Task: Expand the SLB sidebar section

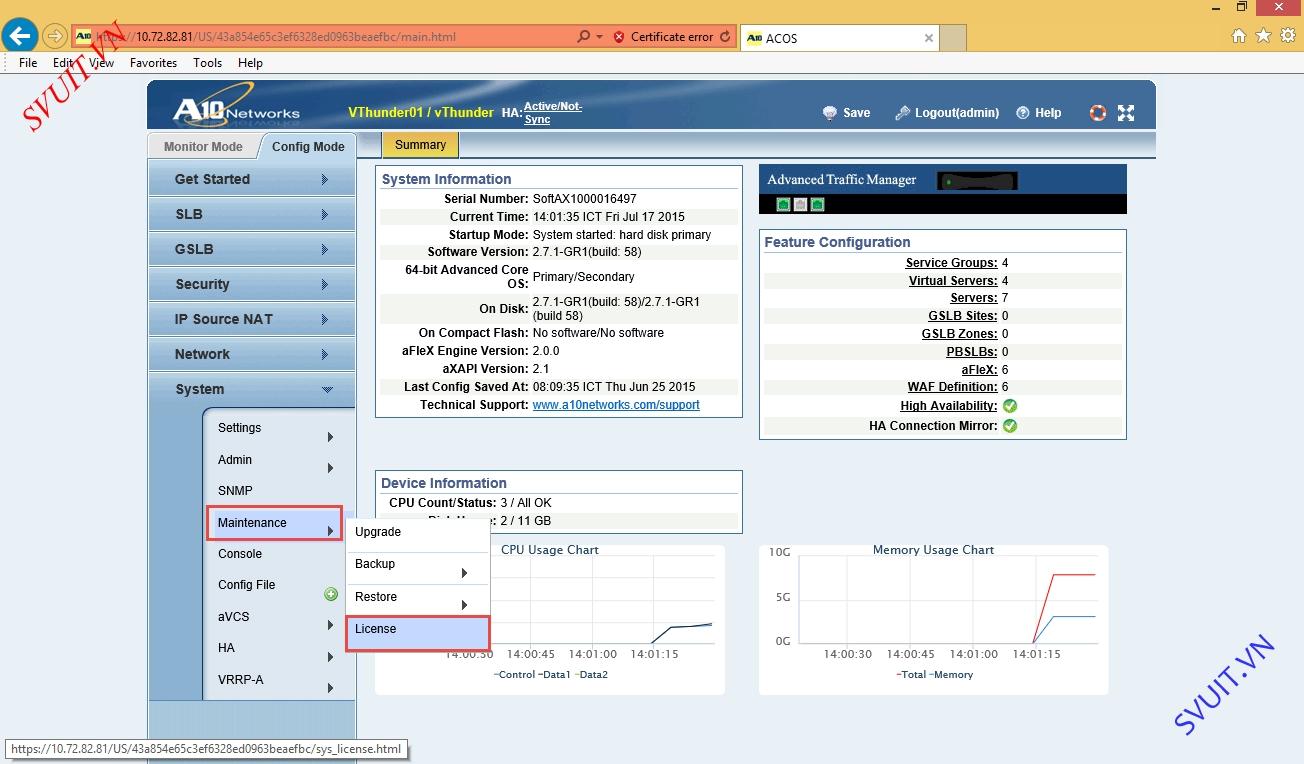Action: [252, 214]
